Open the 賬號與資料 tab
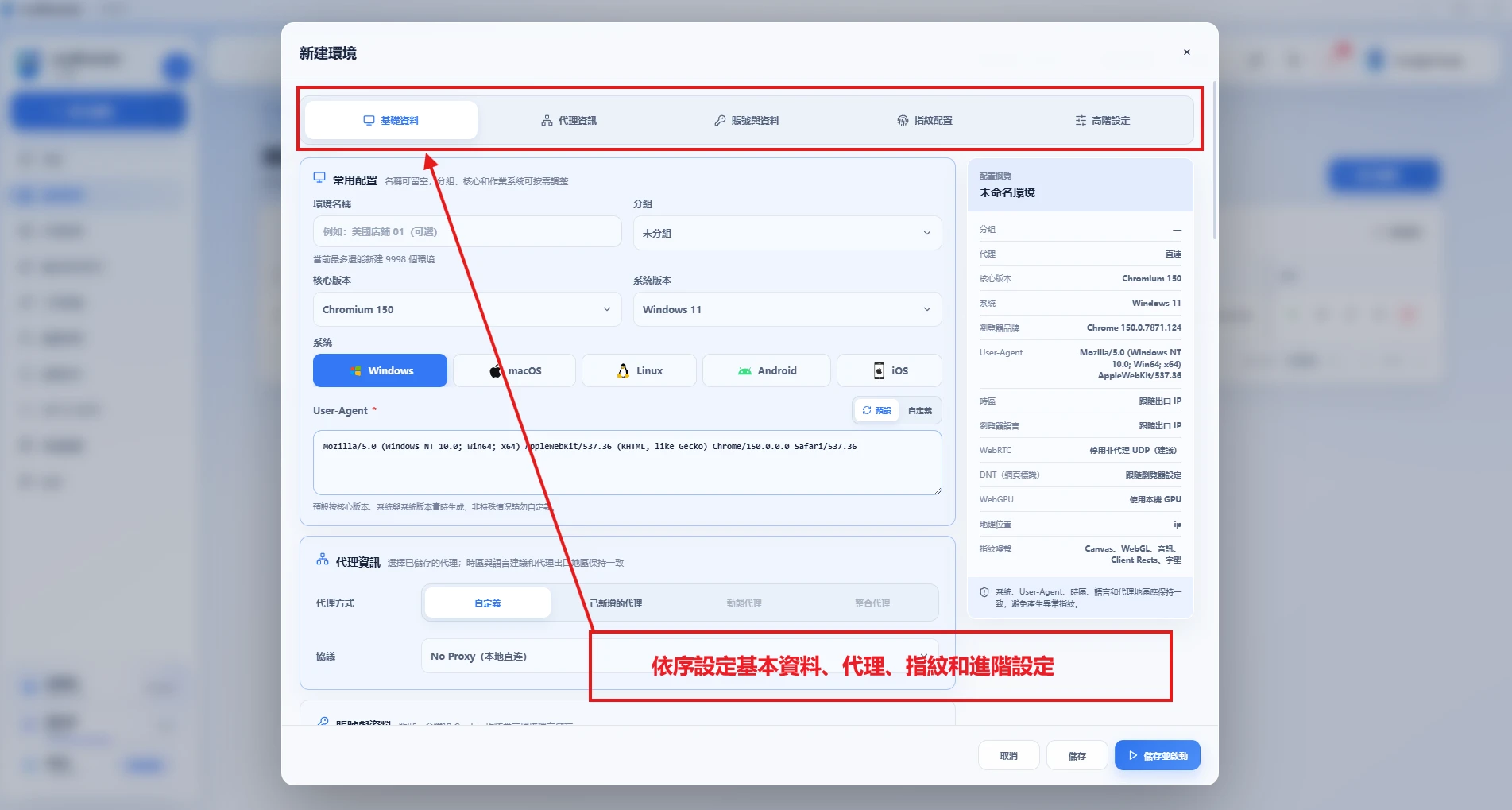The width and height of the screenshot is (1512, 810). (x=747, y=121)
